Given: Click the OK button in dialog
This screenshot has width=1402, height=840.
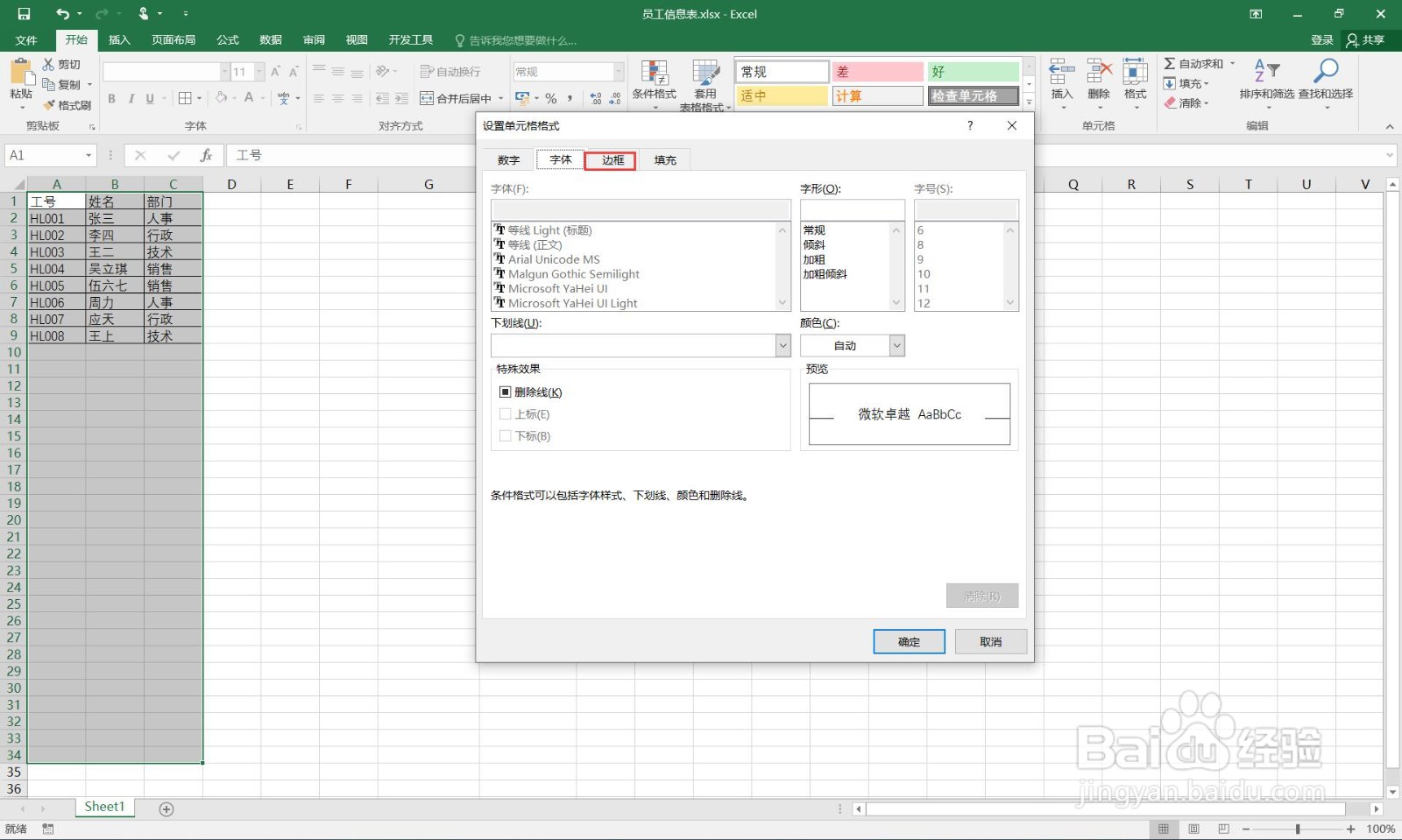Looking at the screenshot, I should click(x=909, y=642).
